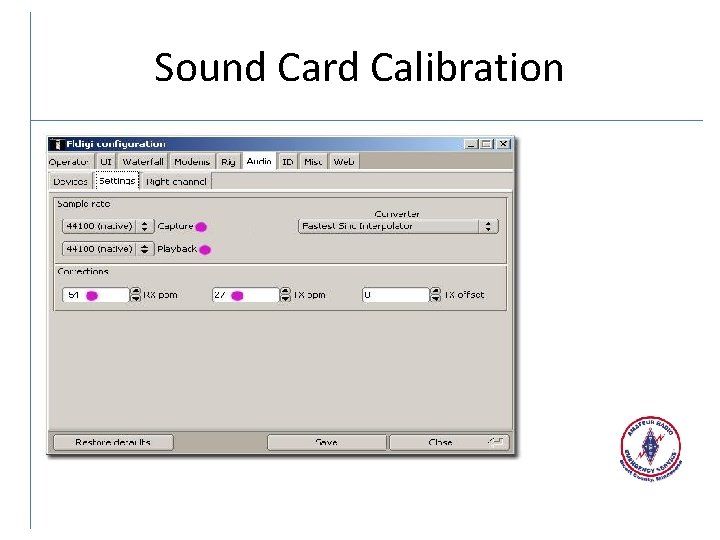
Task: Click the Fldigi window title bar icon
Action: tap(56, 144)
